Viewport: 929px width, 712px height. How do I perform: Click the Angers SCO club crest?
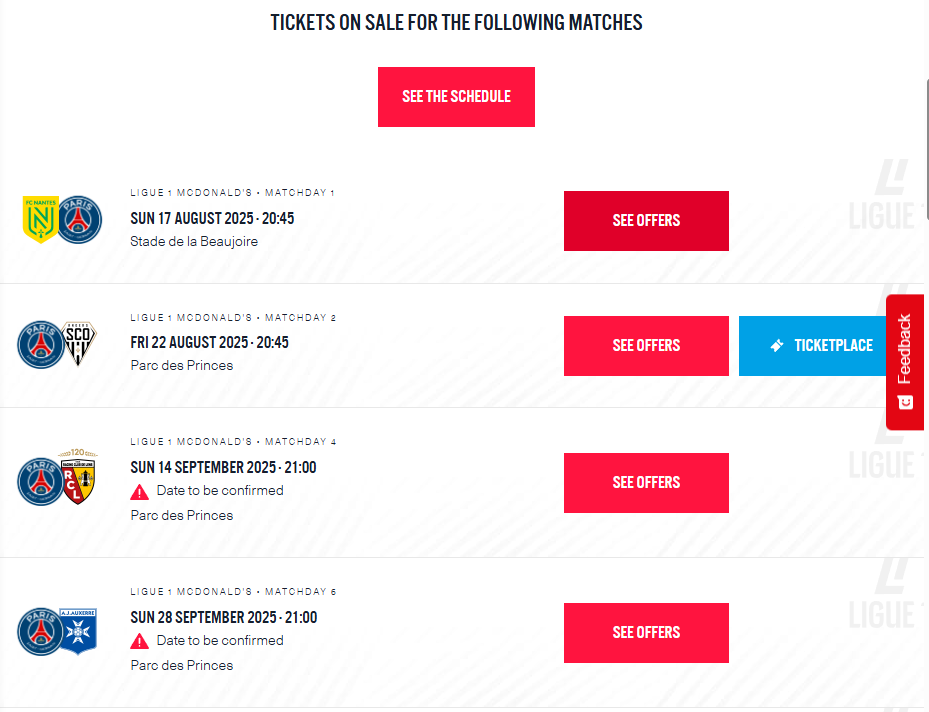(80, 344)
